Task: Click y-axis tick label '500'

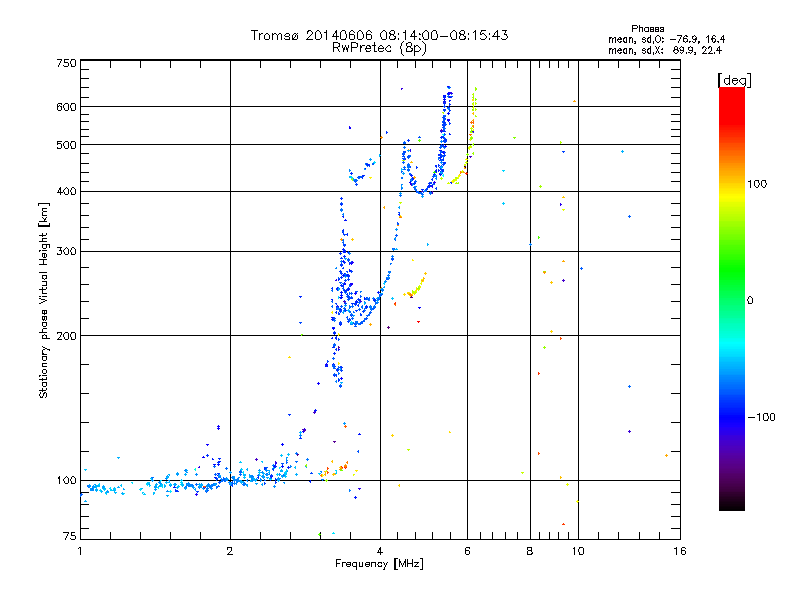Action: click(66, 145)
